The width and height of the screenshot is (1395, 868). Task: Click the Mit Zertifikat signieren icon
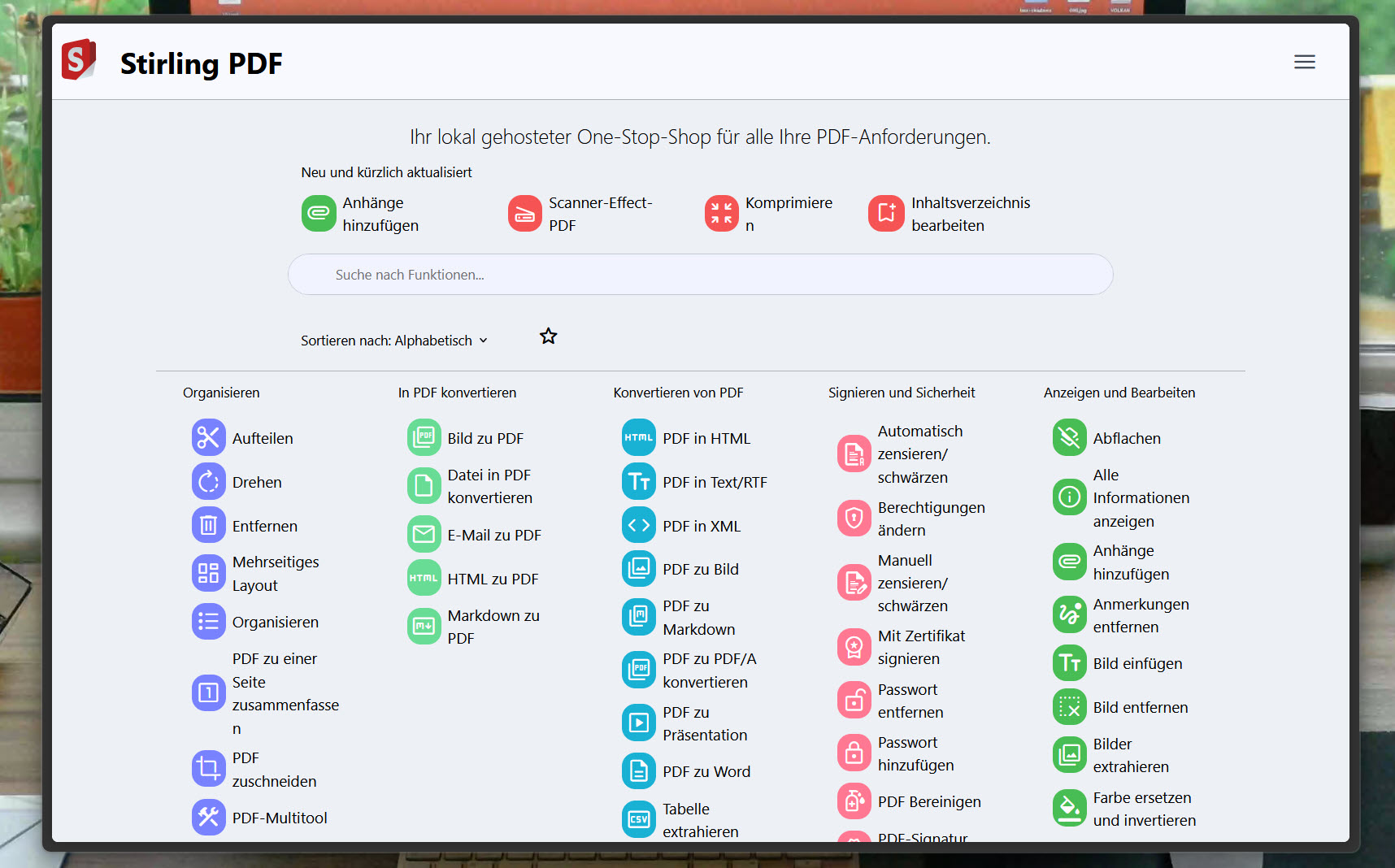click(854, 647)
